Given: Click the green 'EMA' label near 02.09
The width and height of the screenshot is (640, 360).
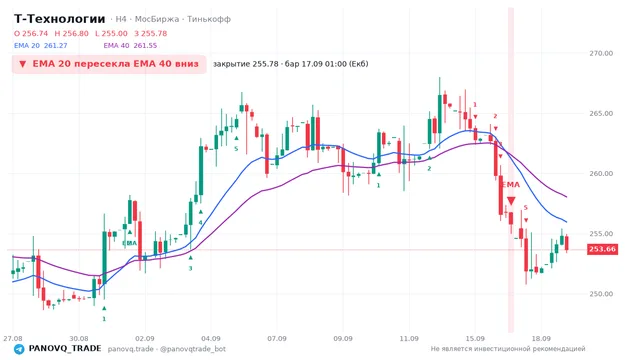Looking at the screenshot, I should click(129, 243).
